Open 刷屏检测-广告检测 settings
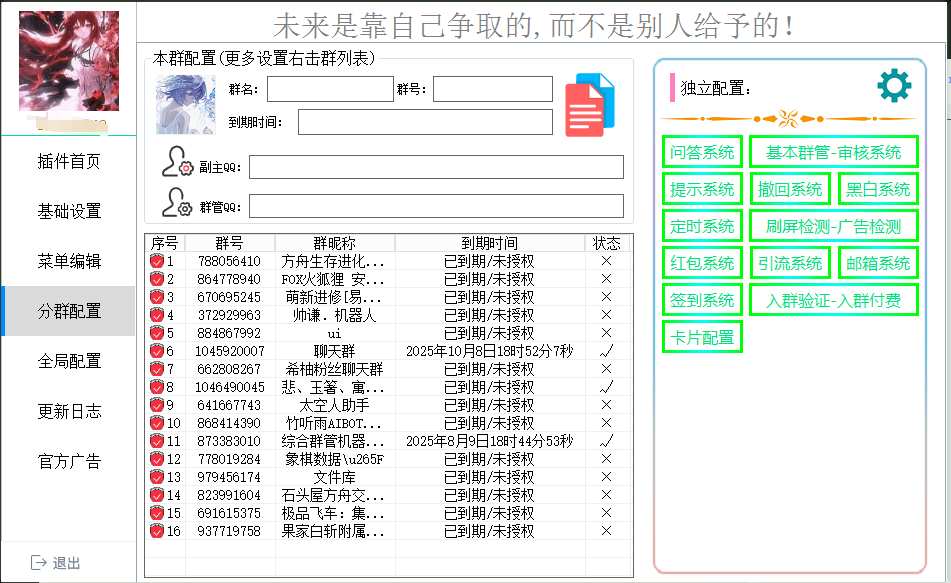The width and height of the screenshot is (951, 583). [833, 225]
